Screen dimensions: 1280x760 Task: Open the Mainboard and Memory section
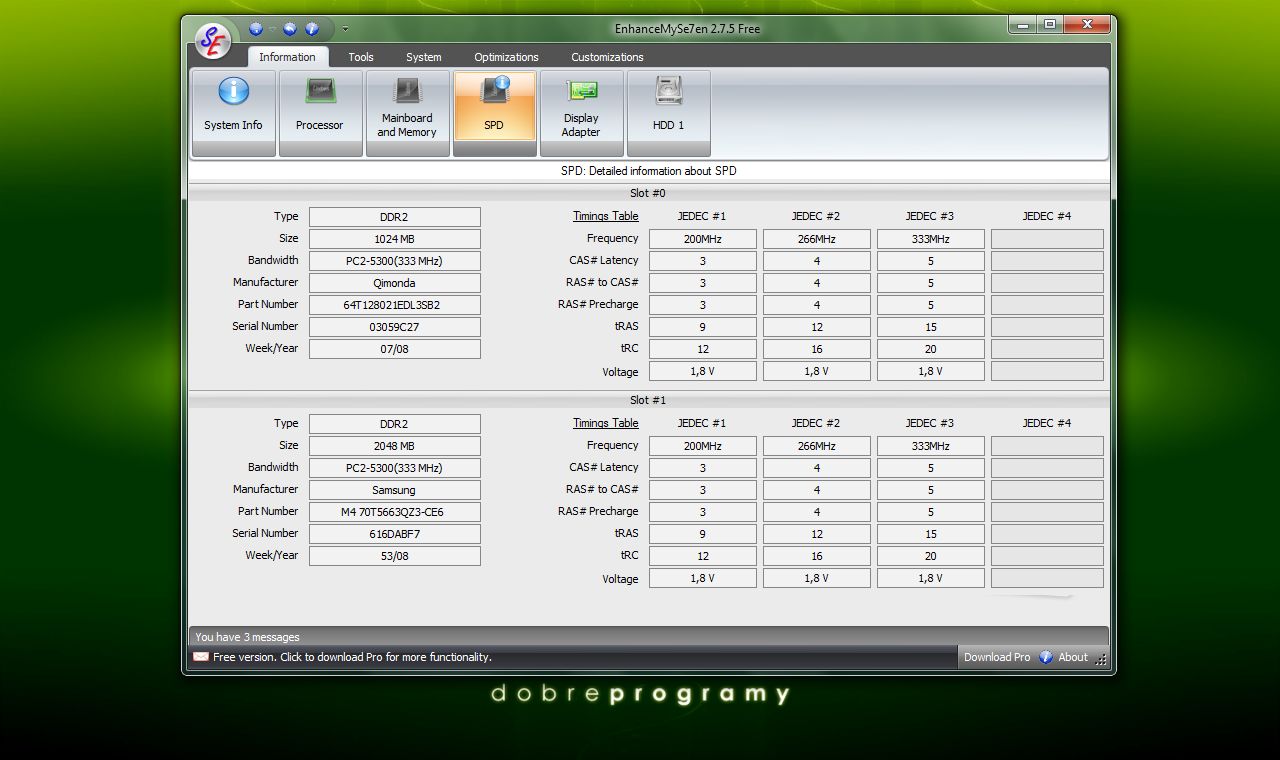(407, 113)
